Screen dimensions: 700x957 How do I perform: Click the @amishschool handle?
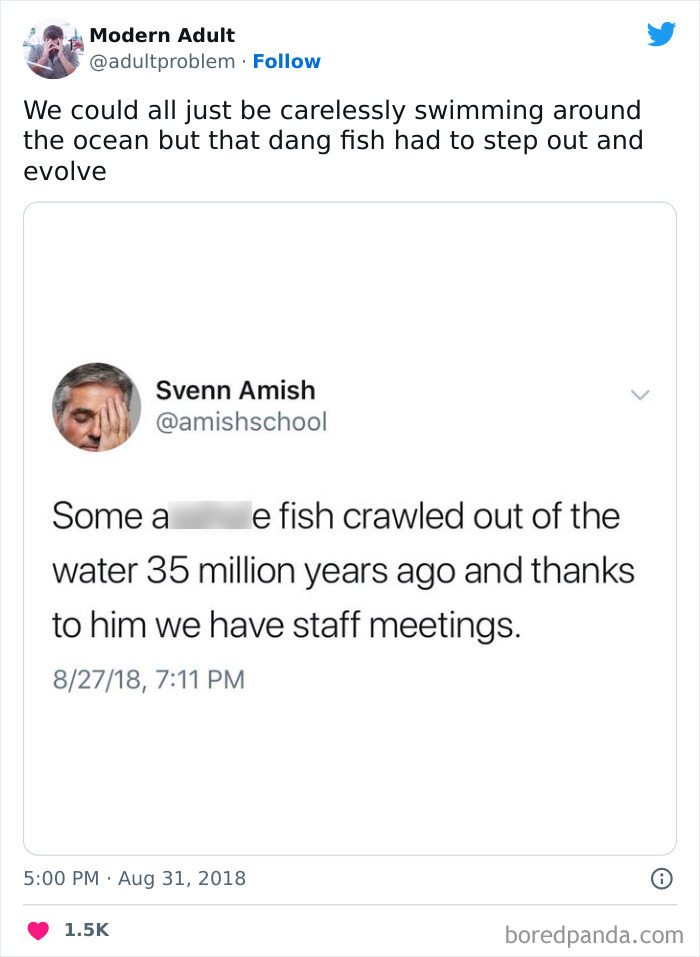[241, 422]
